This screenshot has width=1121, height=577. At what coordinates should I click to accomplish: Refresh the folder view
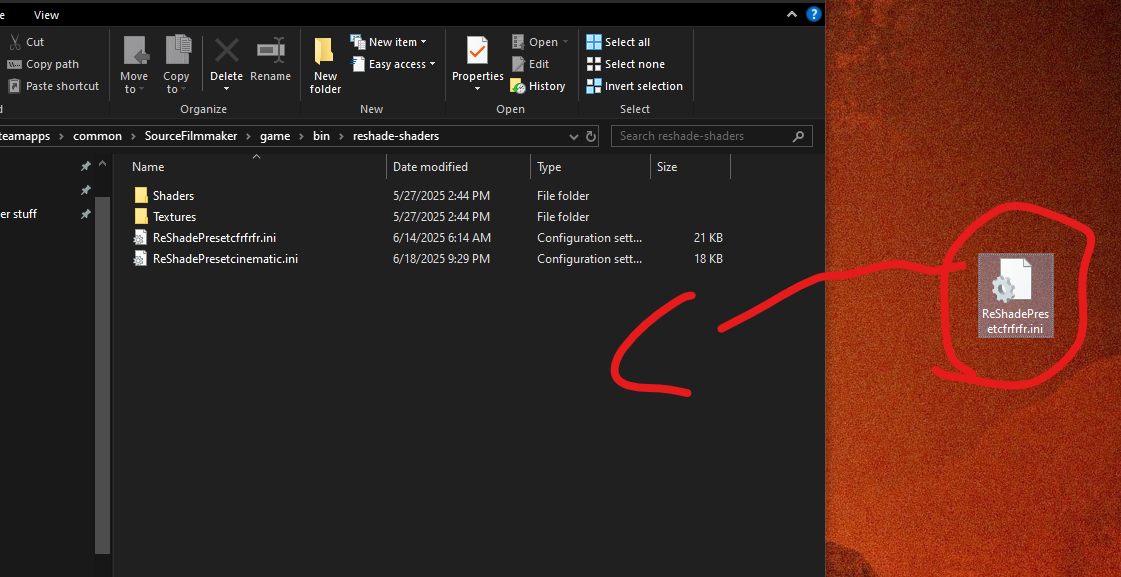pyautogui.click(x=591, y=137)
